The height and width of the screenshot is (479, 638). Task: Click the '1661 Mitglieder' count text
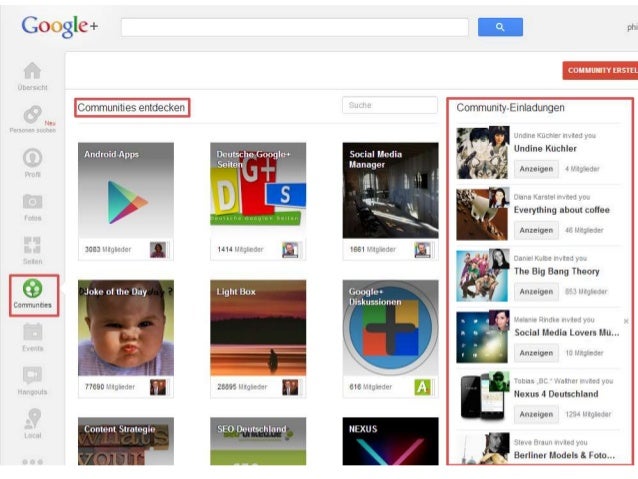[x=372, y=249]
